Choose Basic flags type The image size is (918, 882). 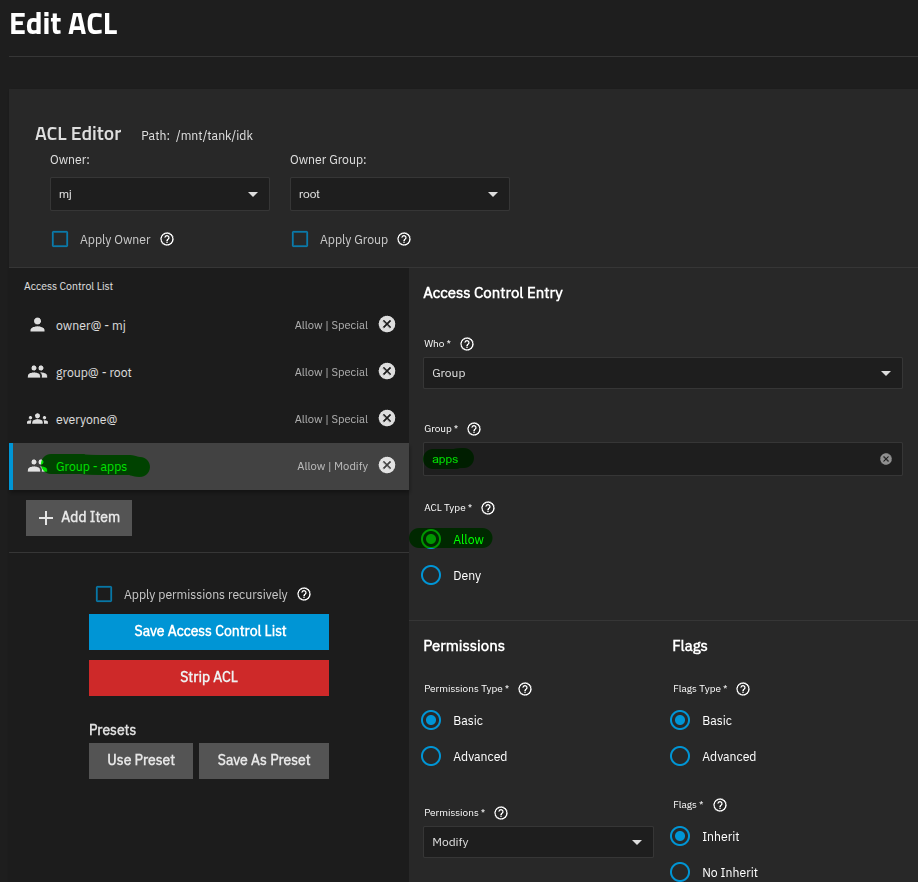pos(680,720)
